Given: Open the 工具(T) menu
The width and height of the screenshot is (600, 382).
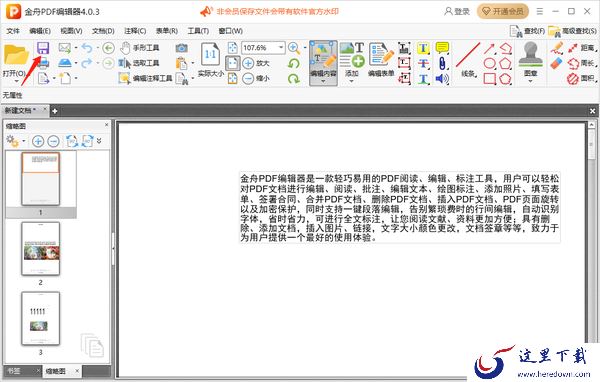Looking at the screenshot, I should [198, 31].
